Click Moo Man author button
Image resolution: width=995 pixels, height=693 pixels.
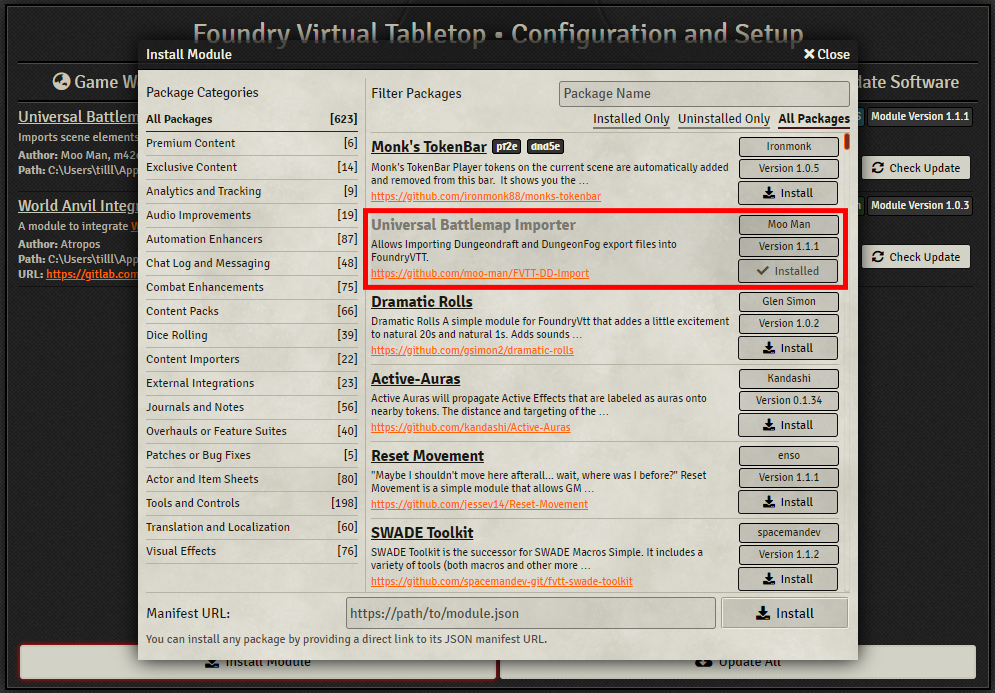point(788,225)
